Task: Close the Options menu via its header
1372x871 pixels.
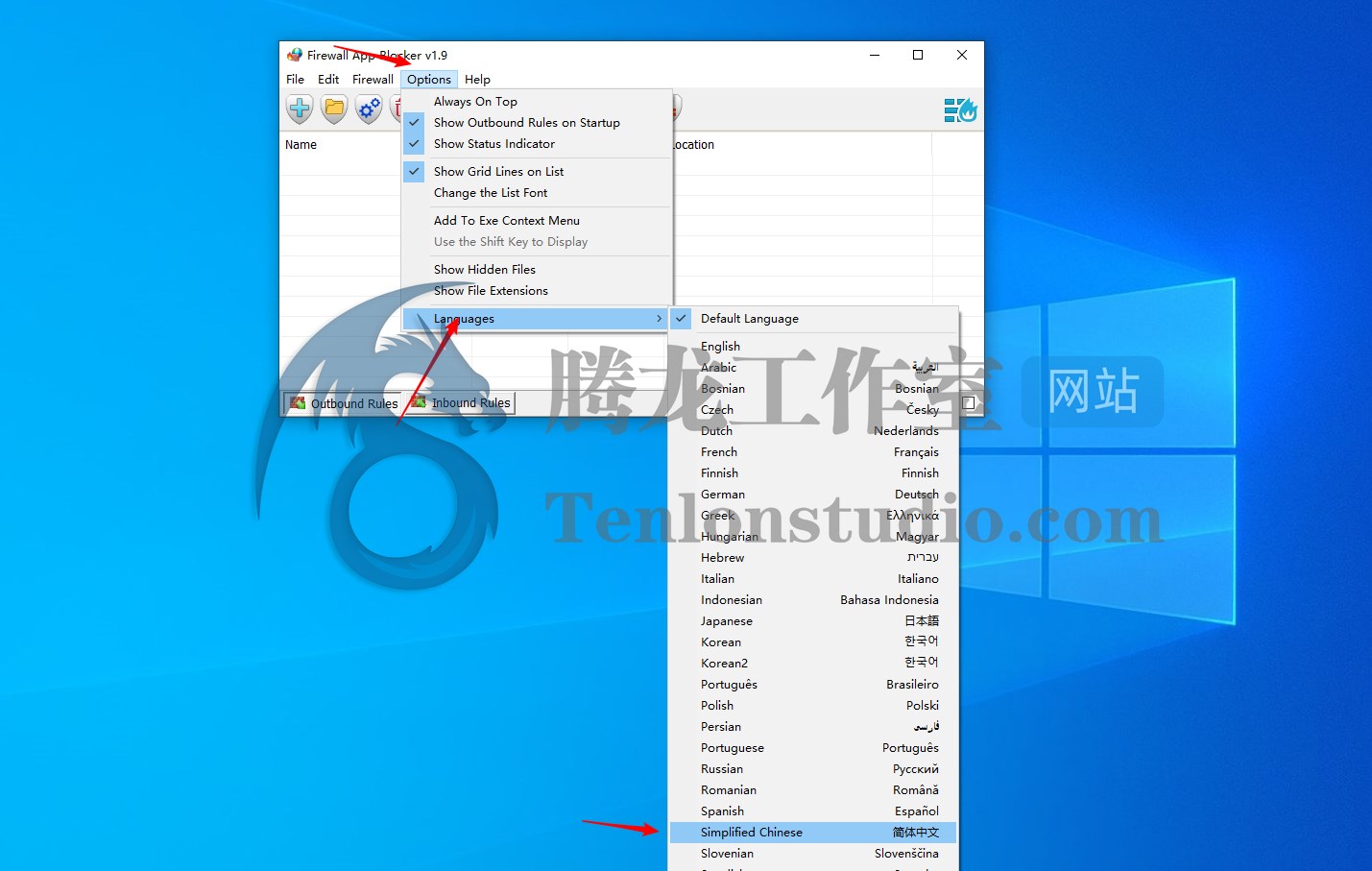Action: 428,80
